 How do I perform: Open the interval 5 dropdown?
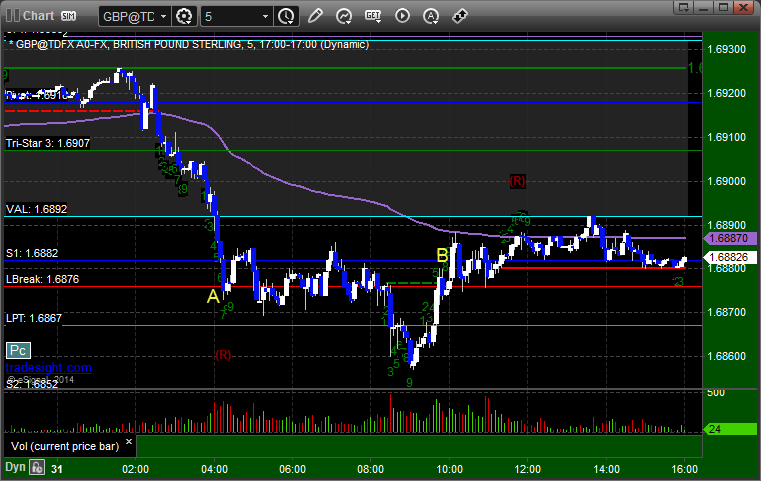(265, 17)
